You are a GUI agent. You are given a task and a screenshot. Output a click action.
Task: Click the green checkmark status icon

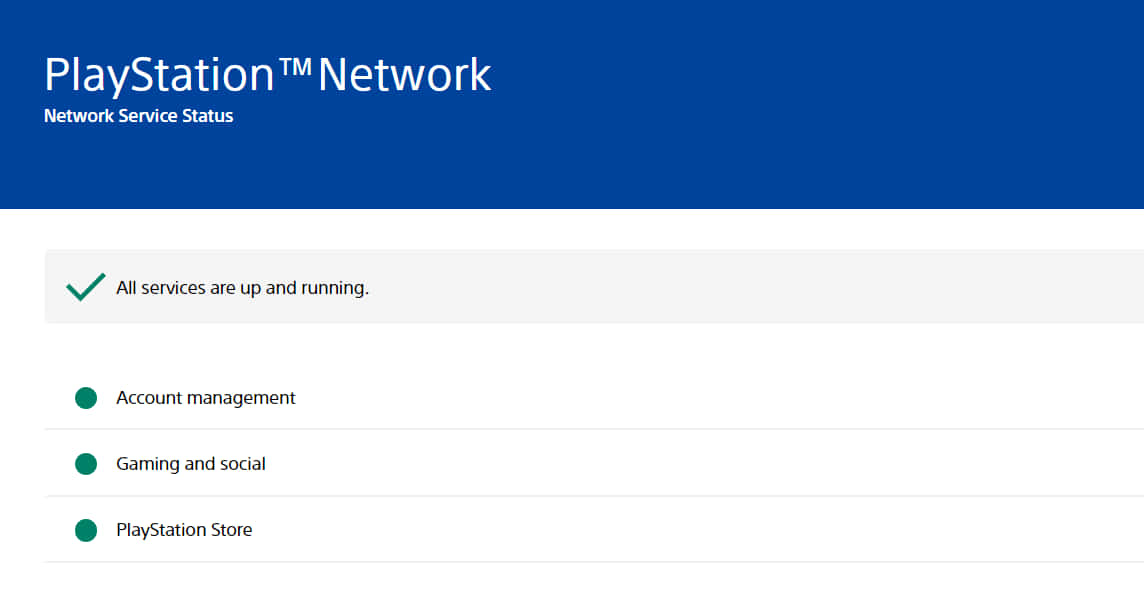tap(85, 287)
